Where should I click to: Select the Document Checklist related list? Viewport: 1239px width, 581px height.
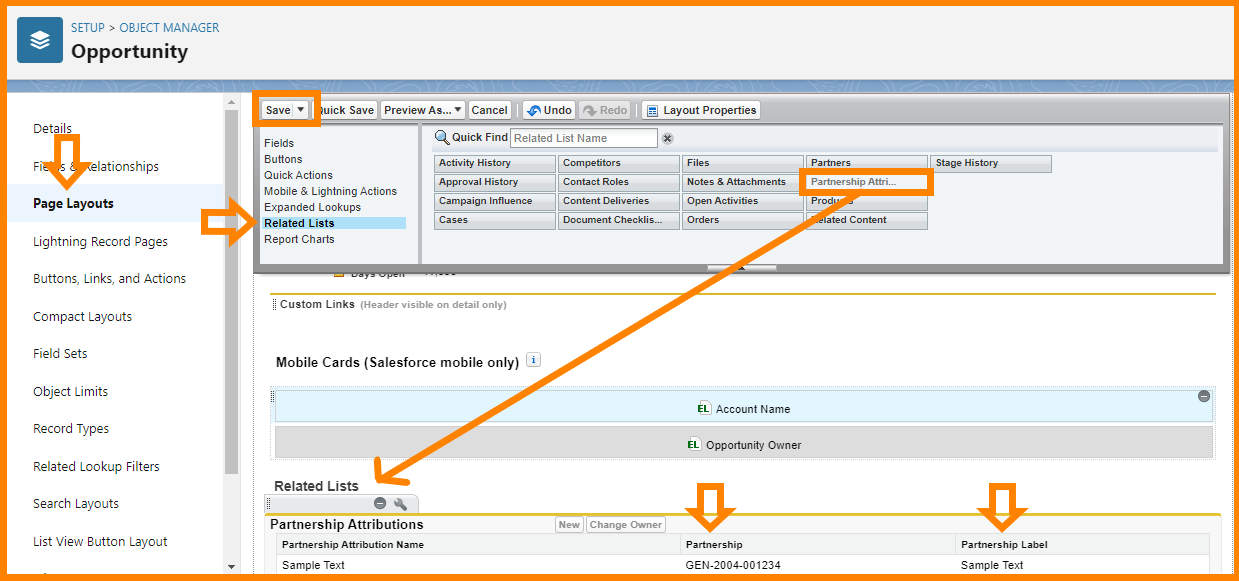[618, 220]
